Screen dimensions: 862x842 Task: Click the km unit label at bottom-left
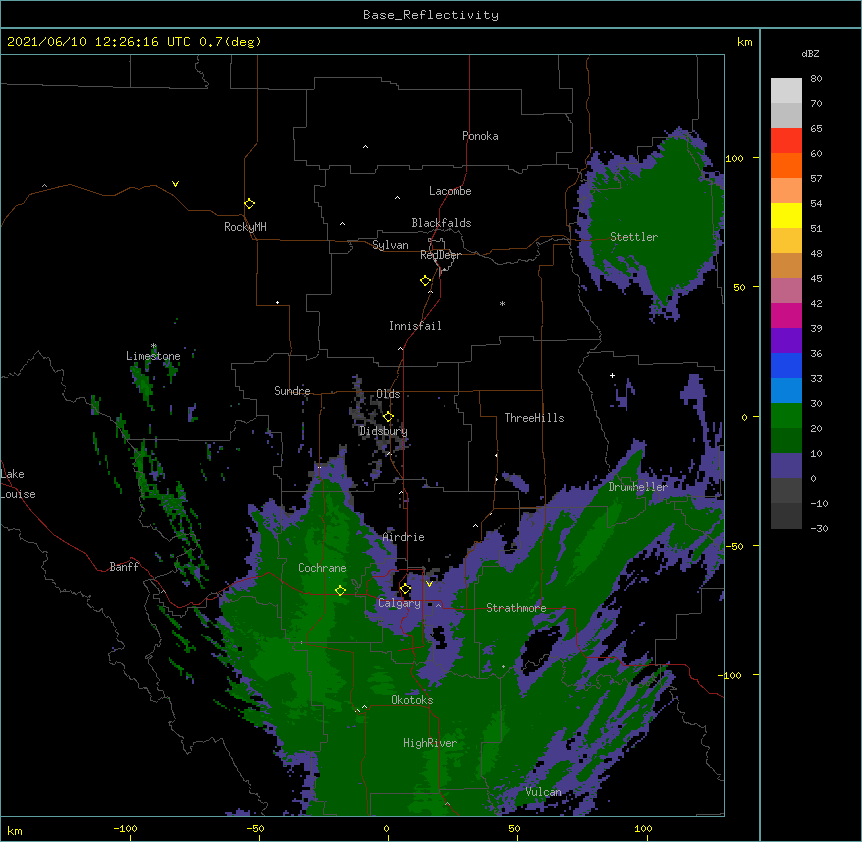[15, 831]
